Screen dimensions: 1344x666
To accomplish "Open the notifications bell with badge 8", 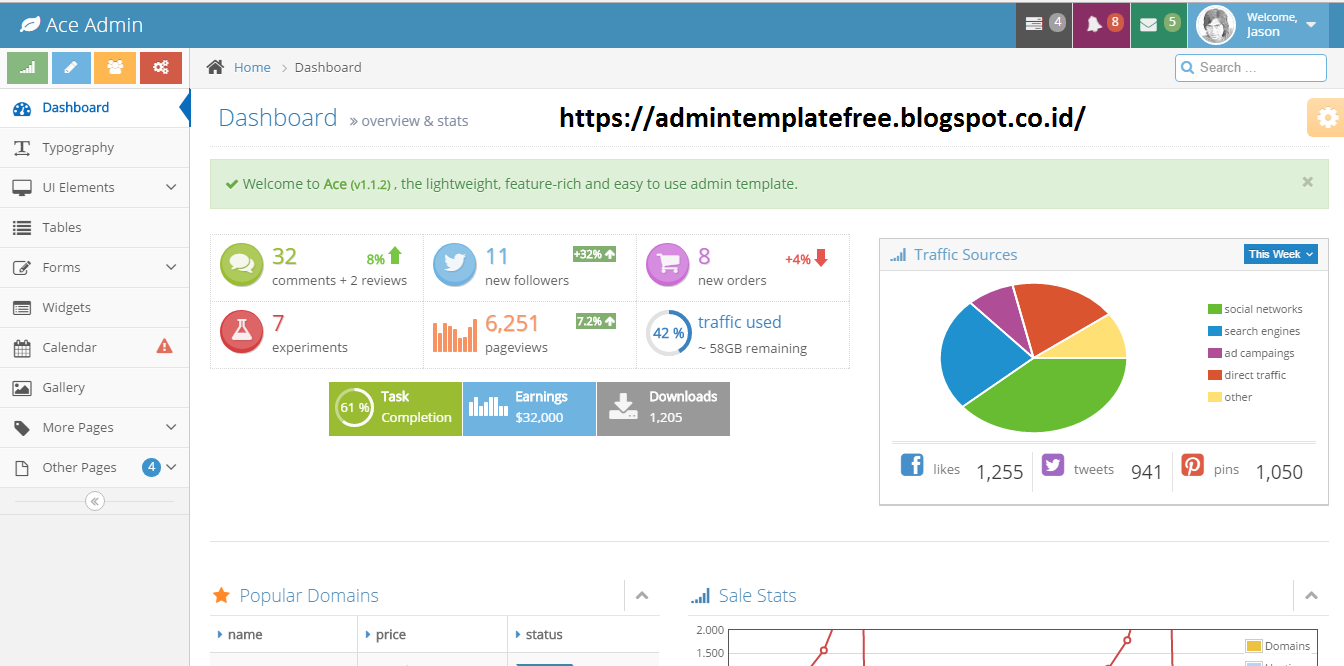I will [x=1101, y=24].
